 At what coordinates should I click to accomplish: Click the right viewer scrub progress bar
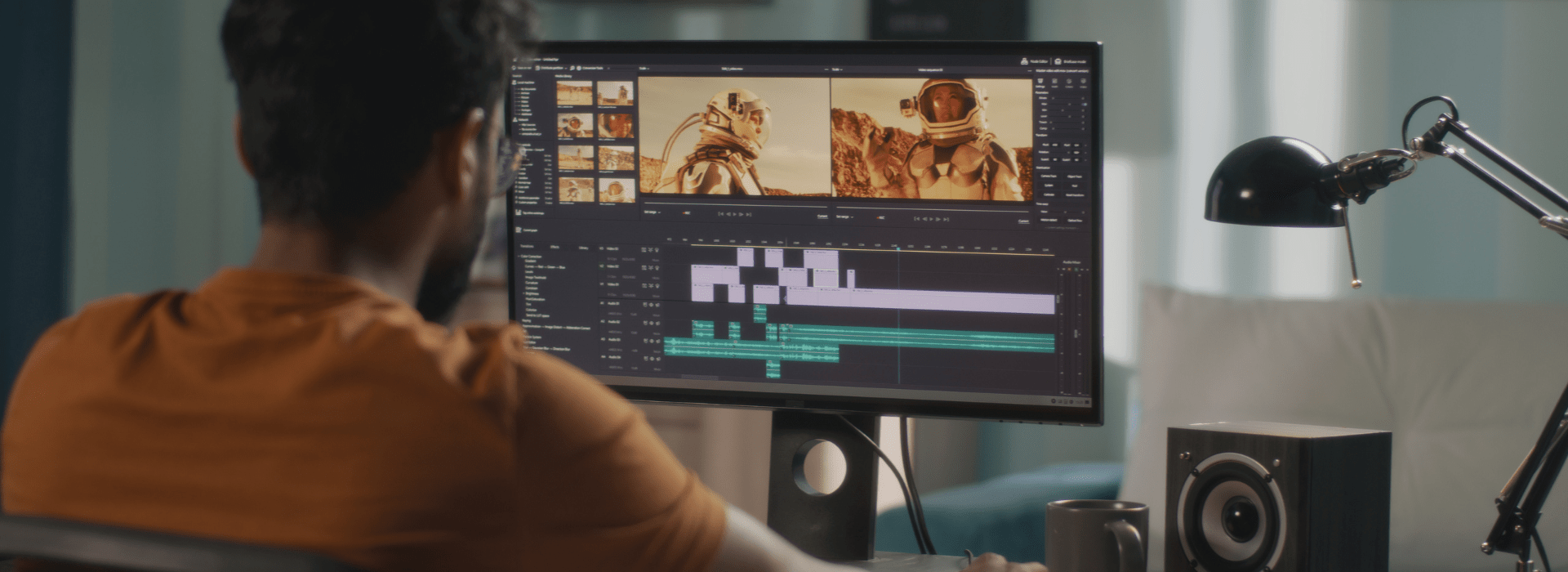(933, 209)
